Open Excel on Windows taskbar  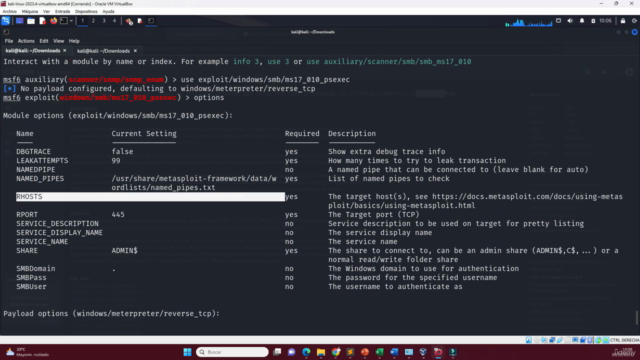(380, 352)
